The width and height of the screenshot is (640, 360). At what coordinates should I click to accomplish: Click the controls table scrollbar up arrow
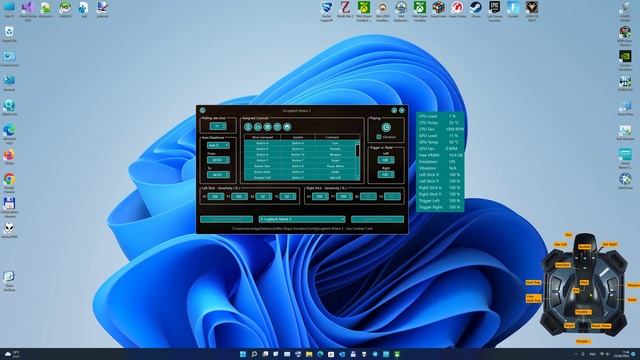click(x=358, y=142)
